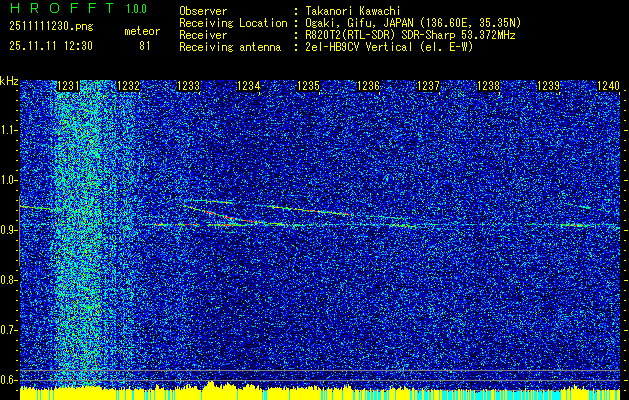The width and height of the screenshot is (629, 400).
Task: Click the date stamp 25.11.11 12:30
Action: 51,46
